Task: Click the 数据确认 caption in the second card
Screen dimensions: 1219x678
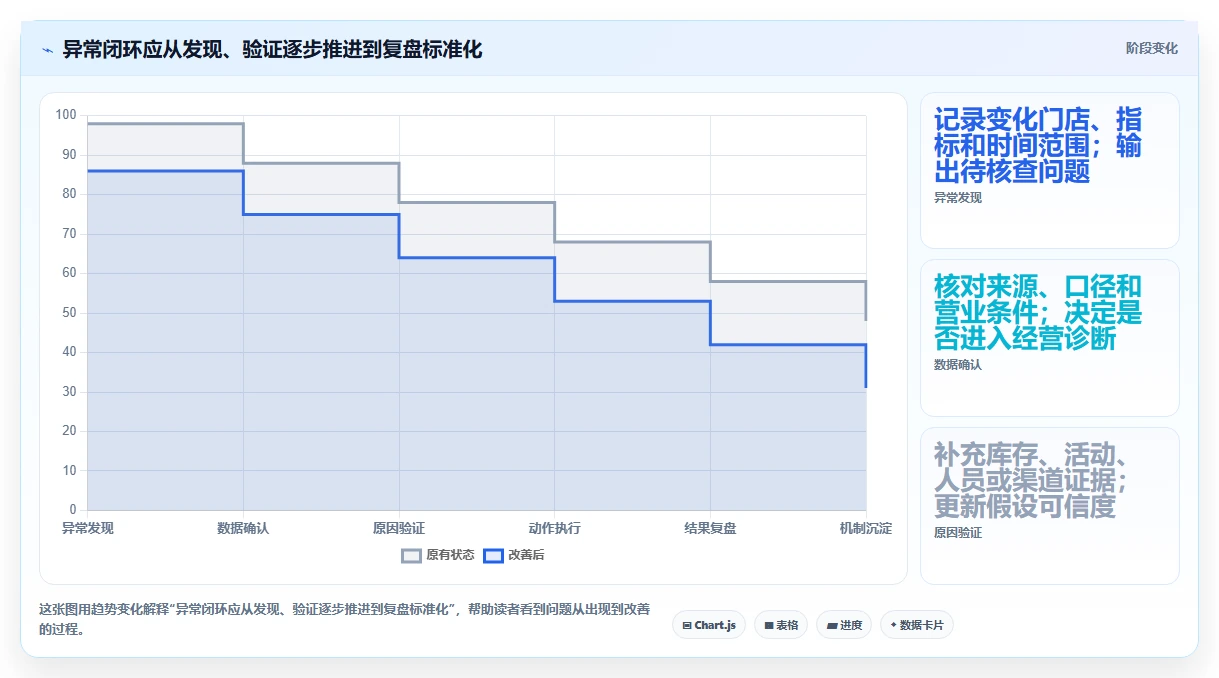Action: click(x=958, y=365)
